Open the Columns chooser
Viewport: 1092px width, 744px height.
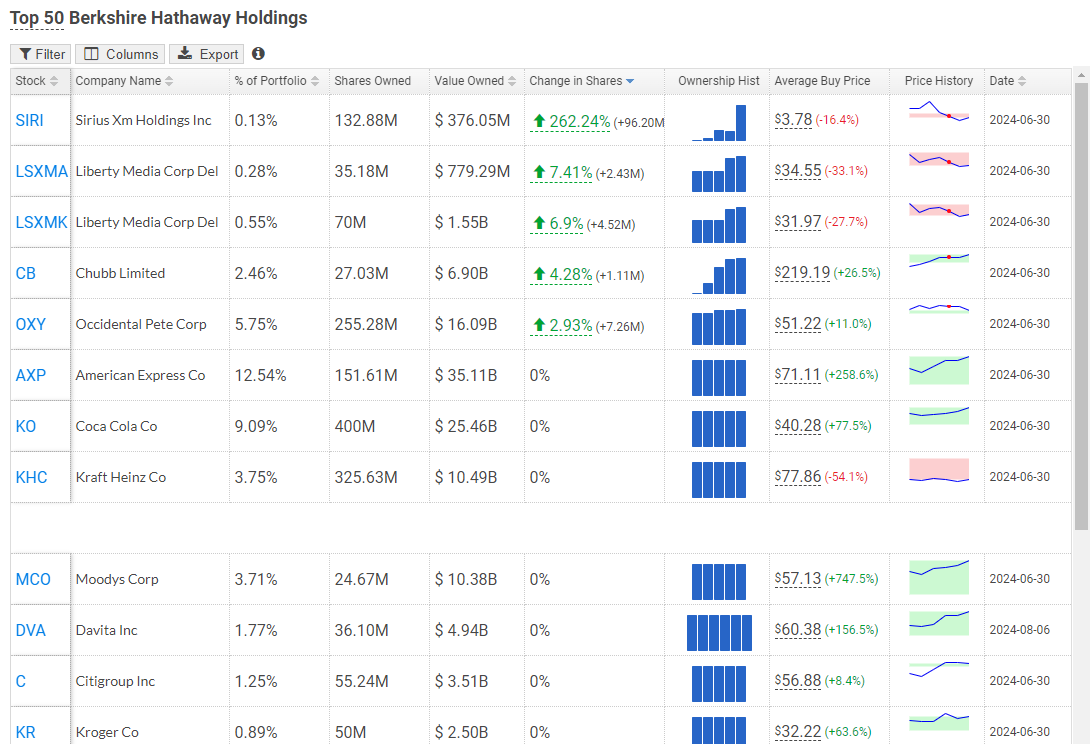120,54
